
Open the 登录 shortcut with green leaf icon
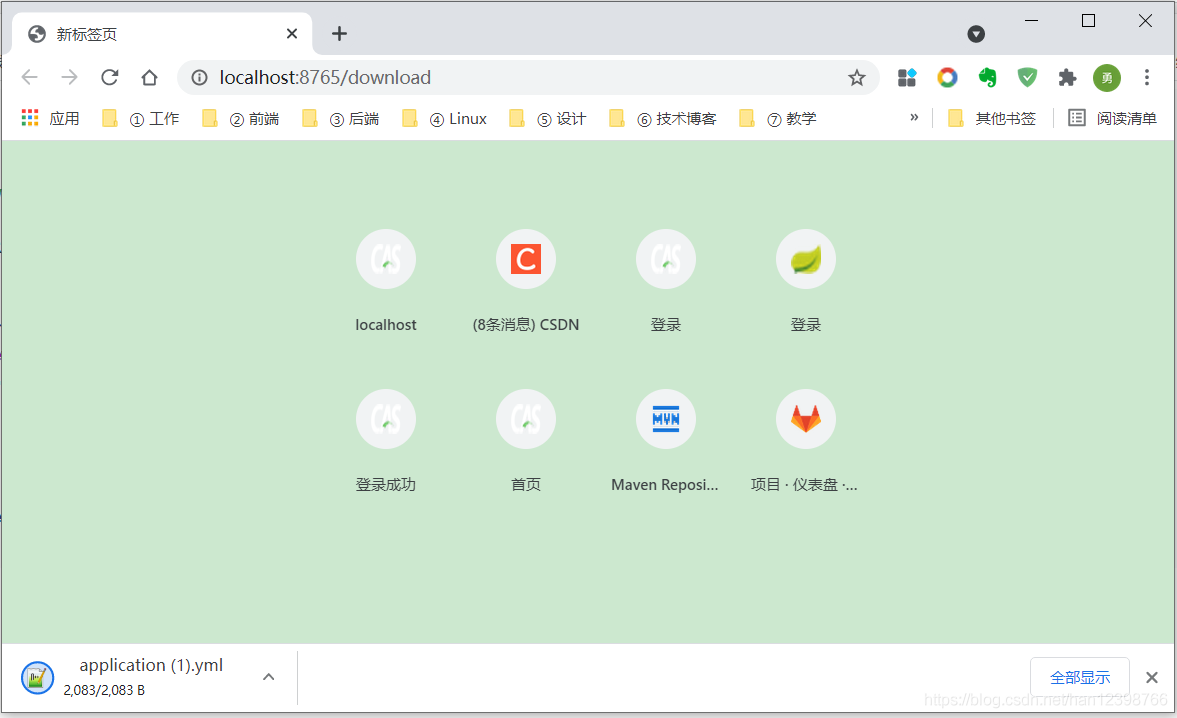coord(805,281)
